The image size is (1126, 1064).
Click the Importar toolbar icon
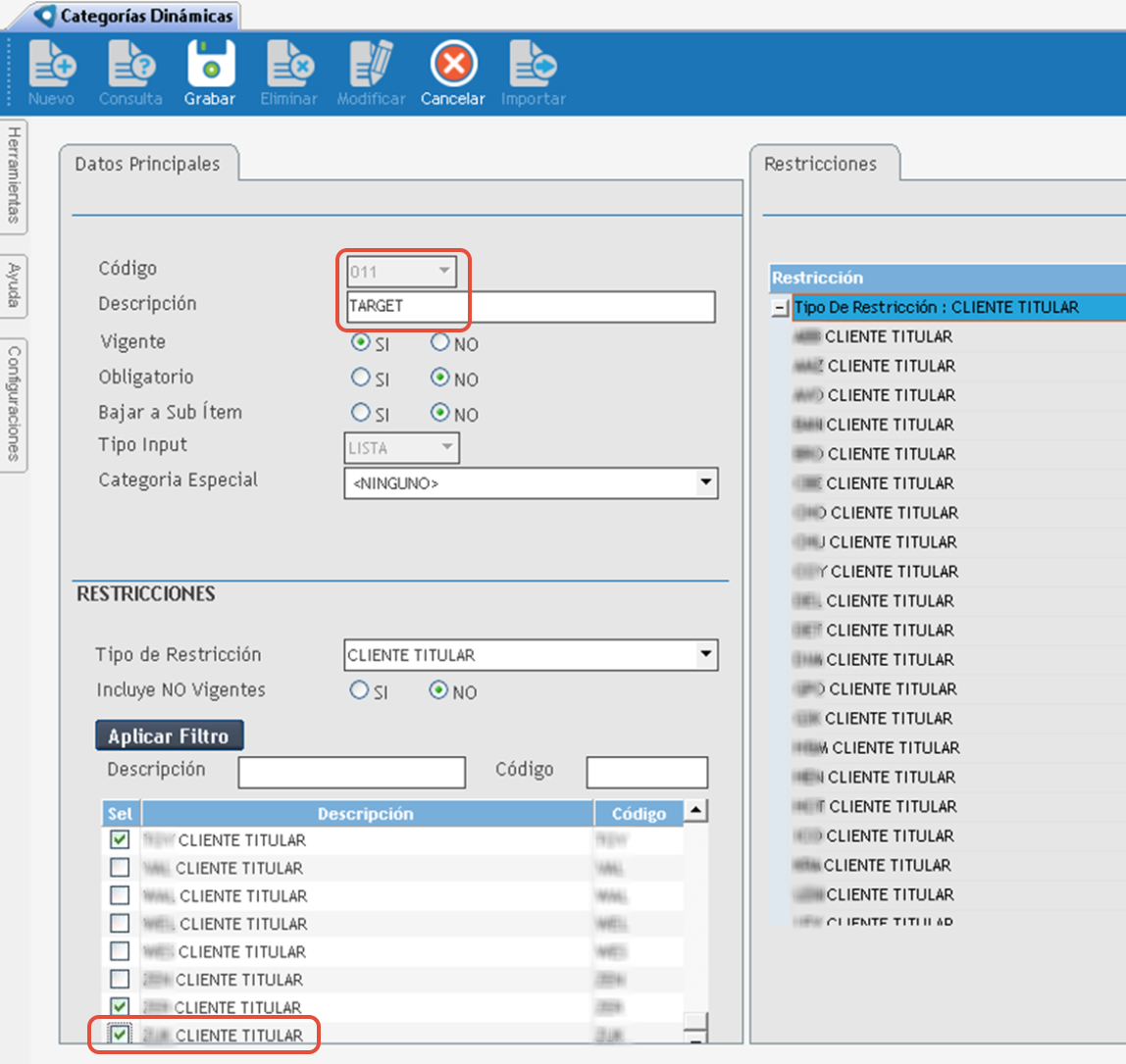[x=534, y=73]
